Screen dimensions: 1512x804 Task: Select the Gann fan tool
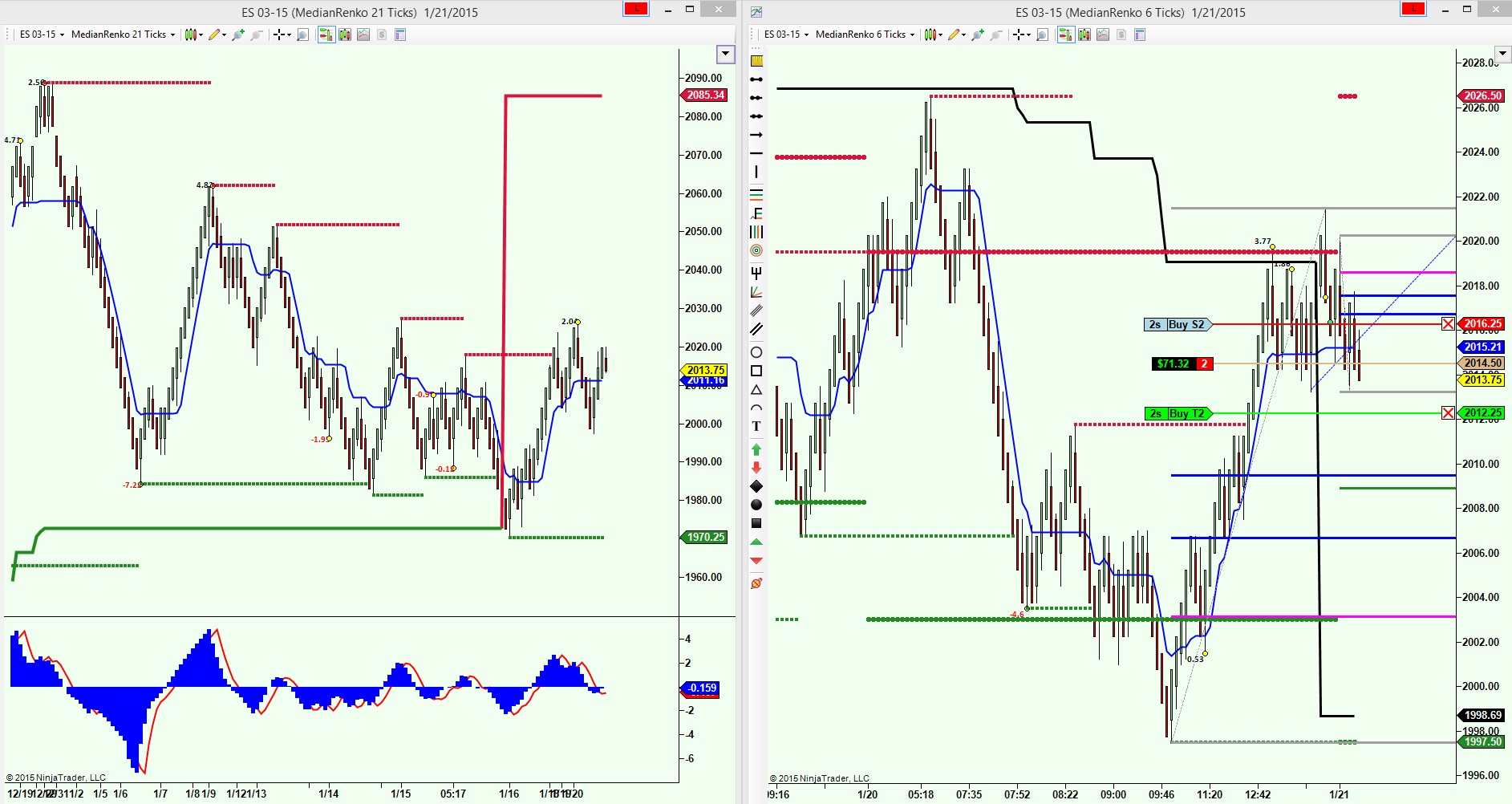(756, 292)
